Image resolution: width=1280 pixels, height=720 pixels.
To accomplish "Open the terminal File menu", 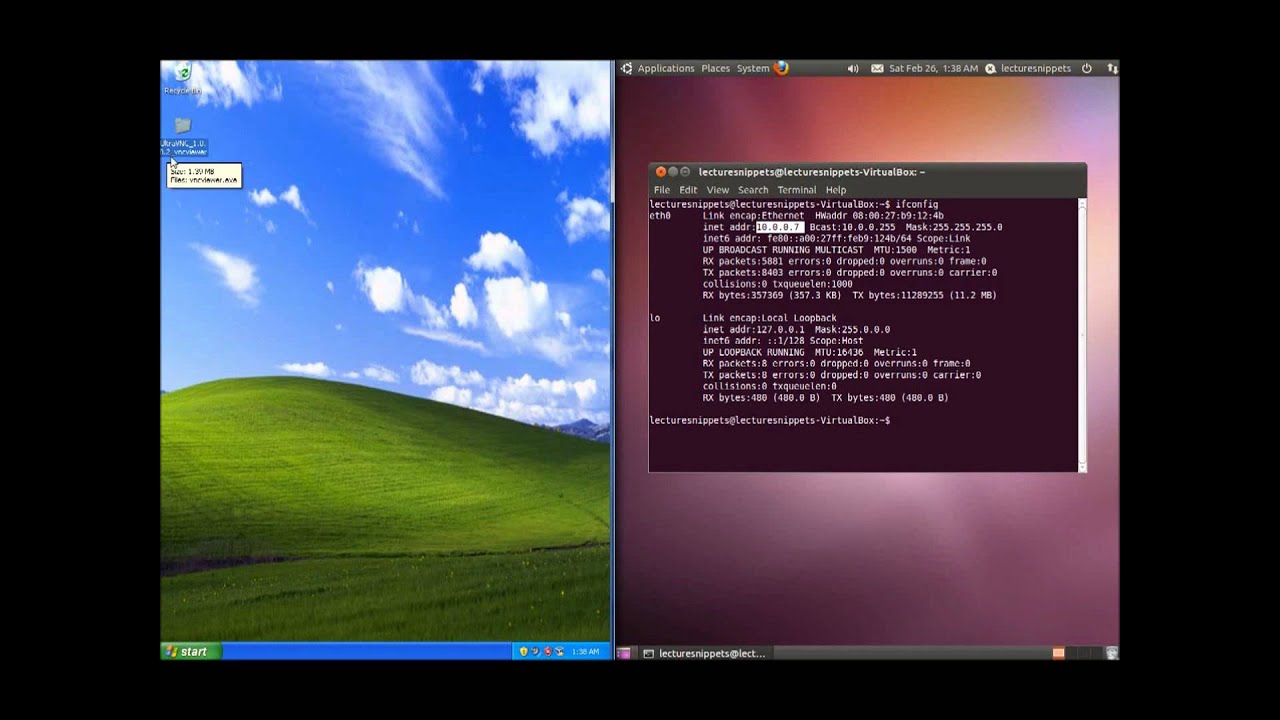I will coord(662,190).
